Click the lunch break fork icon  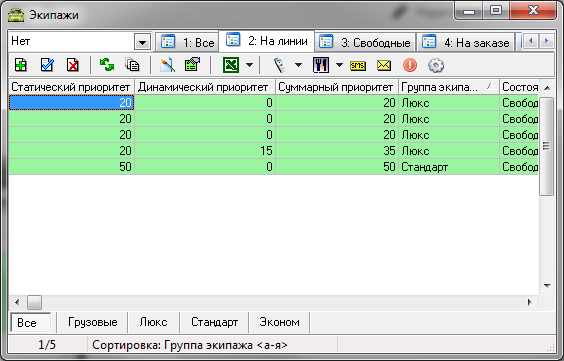(x=320, y=65)
